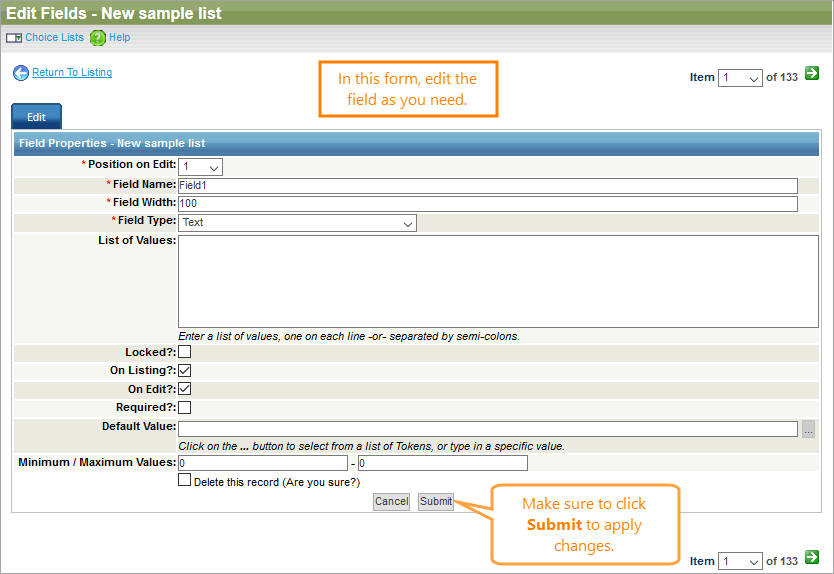Check the Delete this record checkbox

click(185, 480)
